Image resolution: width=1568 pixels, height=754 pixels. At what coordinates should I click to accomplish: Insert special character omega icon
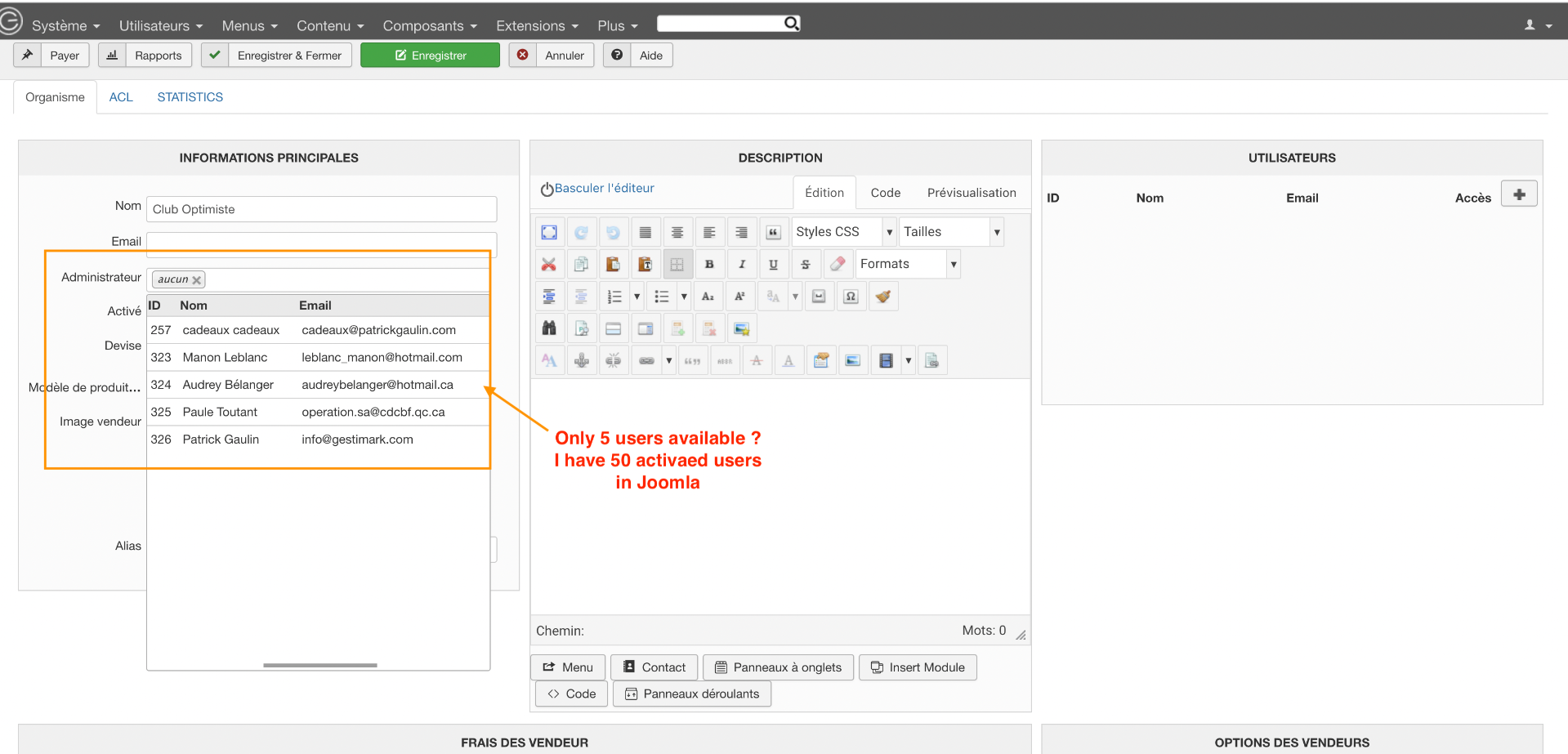[x=851, y=297]
